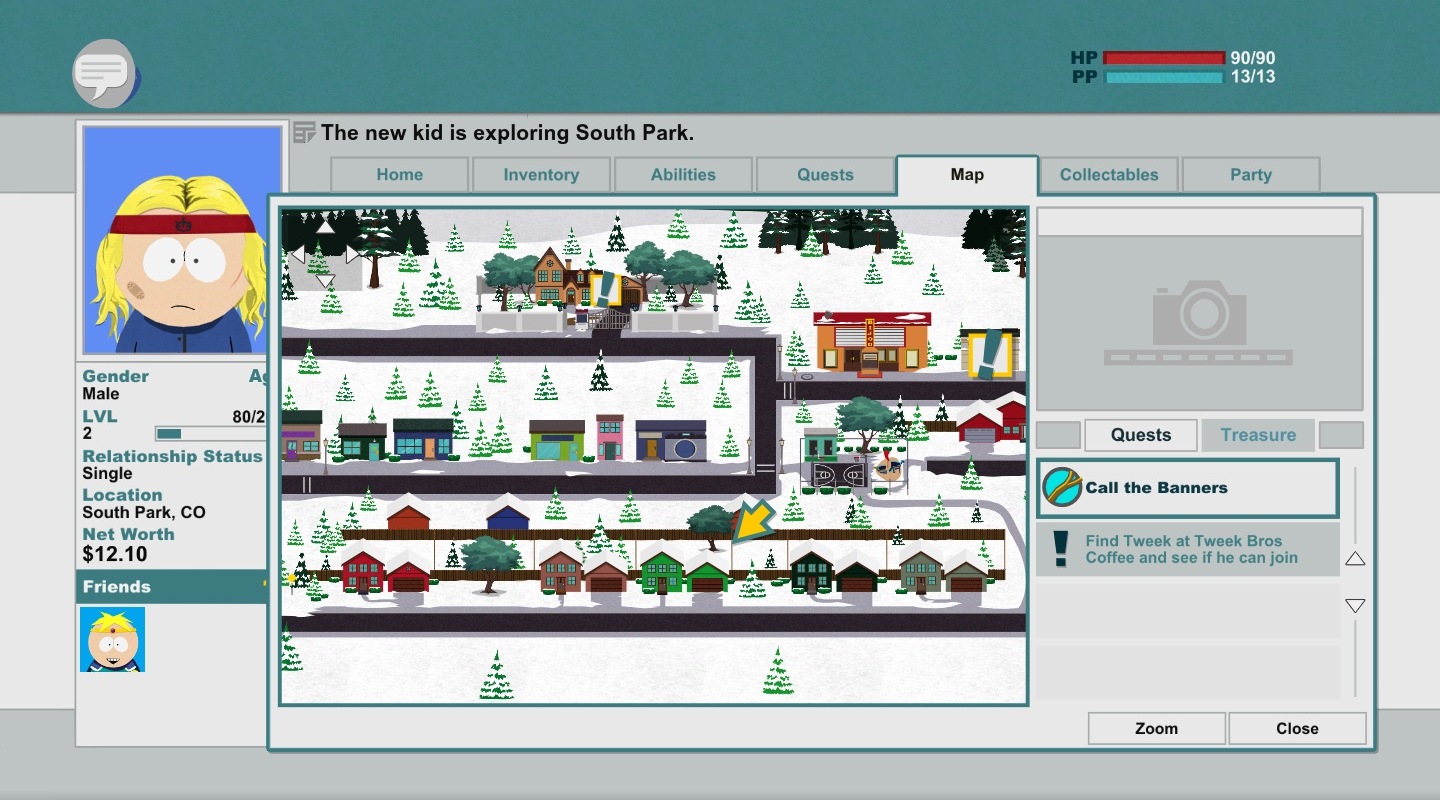Toggle the map list to Quests

tap(1141, 435)
